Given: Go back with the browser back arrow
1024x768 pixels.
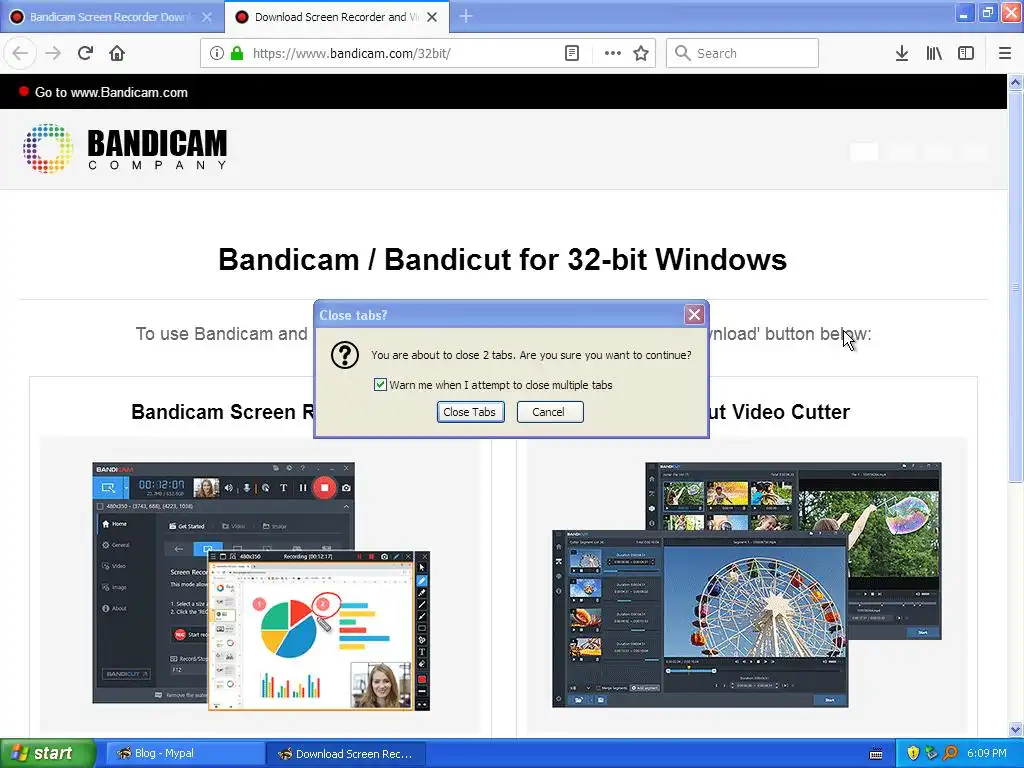Looking at the screenshot, I should point(20,53).
